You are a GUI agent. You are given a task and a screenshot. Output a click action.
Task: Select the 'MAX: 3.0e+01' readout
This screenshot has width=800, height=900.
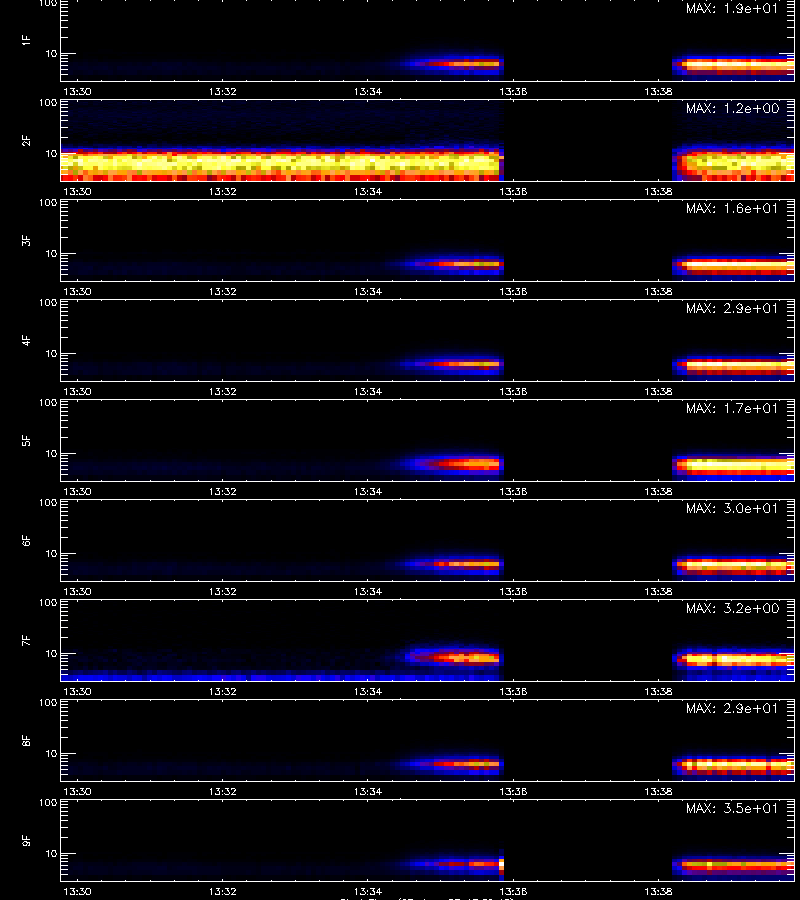[732, 508]
